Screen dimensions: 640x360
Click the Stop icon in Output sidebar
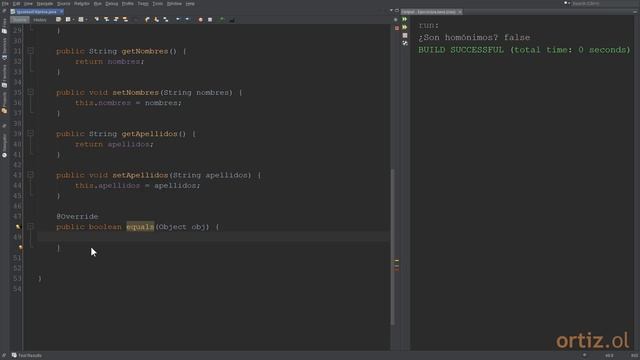[405, 36]
